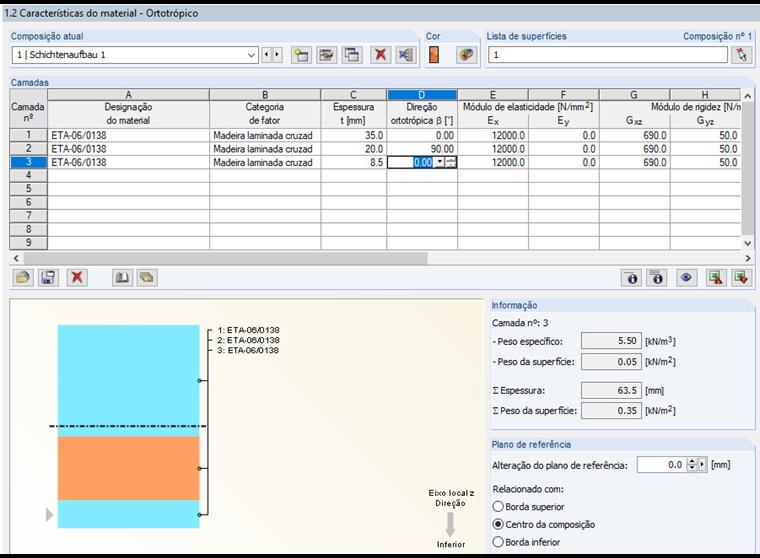Go to previous composition arrow
The image size is (760, 558).
(266, 55)
